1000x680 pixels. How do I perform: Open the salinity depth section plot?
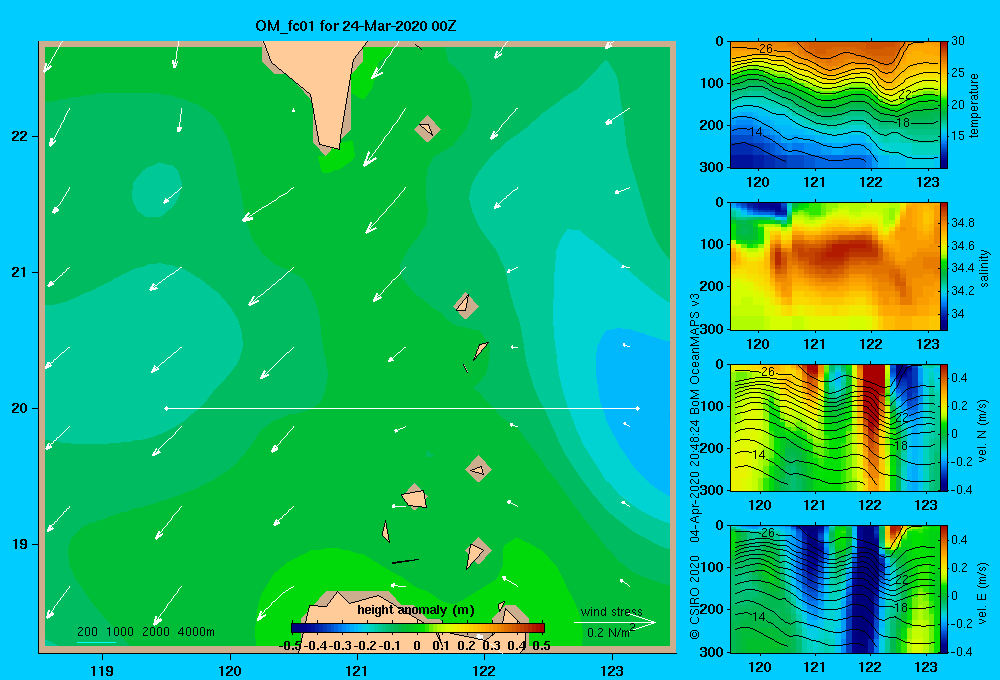[835, 267]
